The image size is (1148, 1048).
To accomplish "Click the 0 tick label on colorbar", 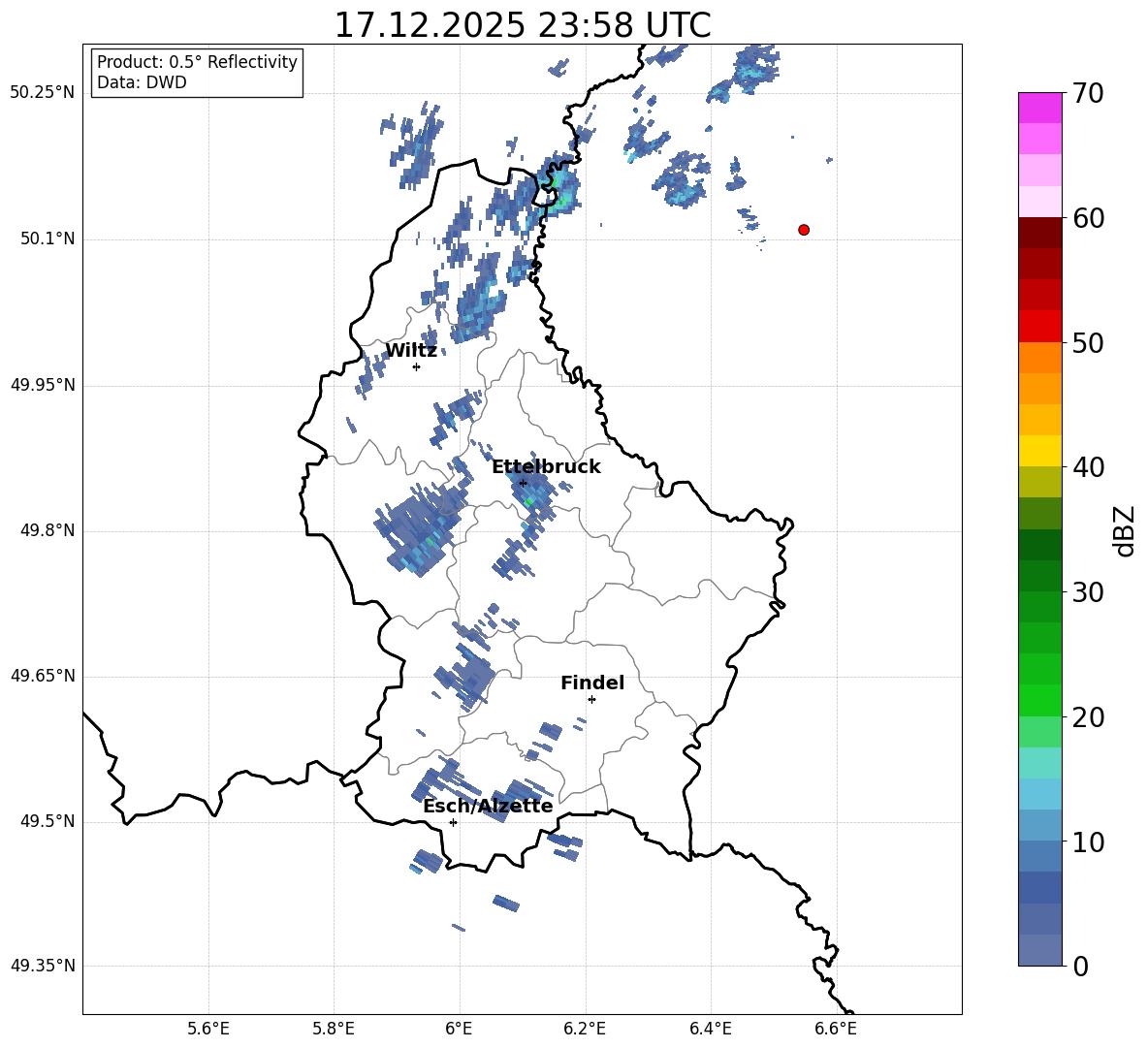I will pos(1080,966).
